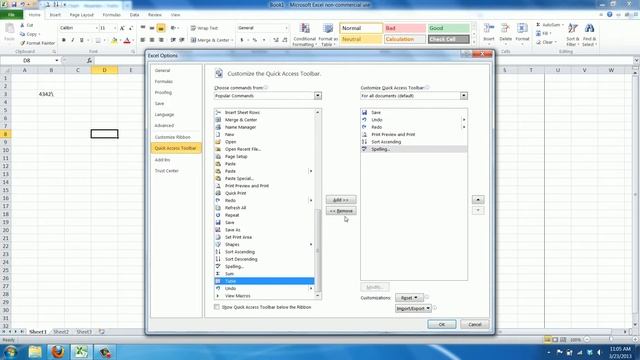
Task: Cancel the Excel Options dialog
Action: coord(475,324)
